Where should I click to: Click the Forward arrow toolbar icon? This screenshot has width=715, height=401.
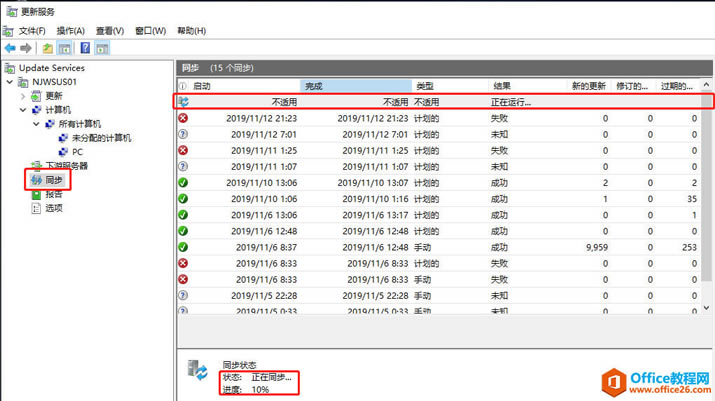point(26,48)
